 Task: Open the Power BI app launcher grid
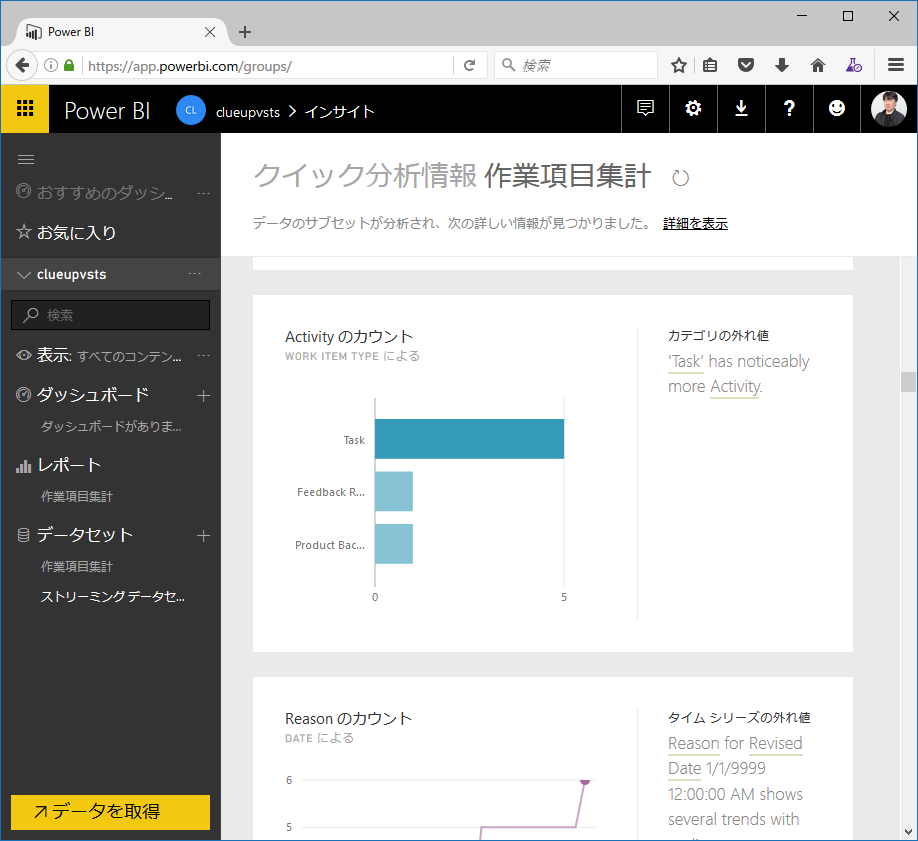(x=25, y=109)
